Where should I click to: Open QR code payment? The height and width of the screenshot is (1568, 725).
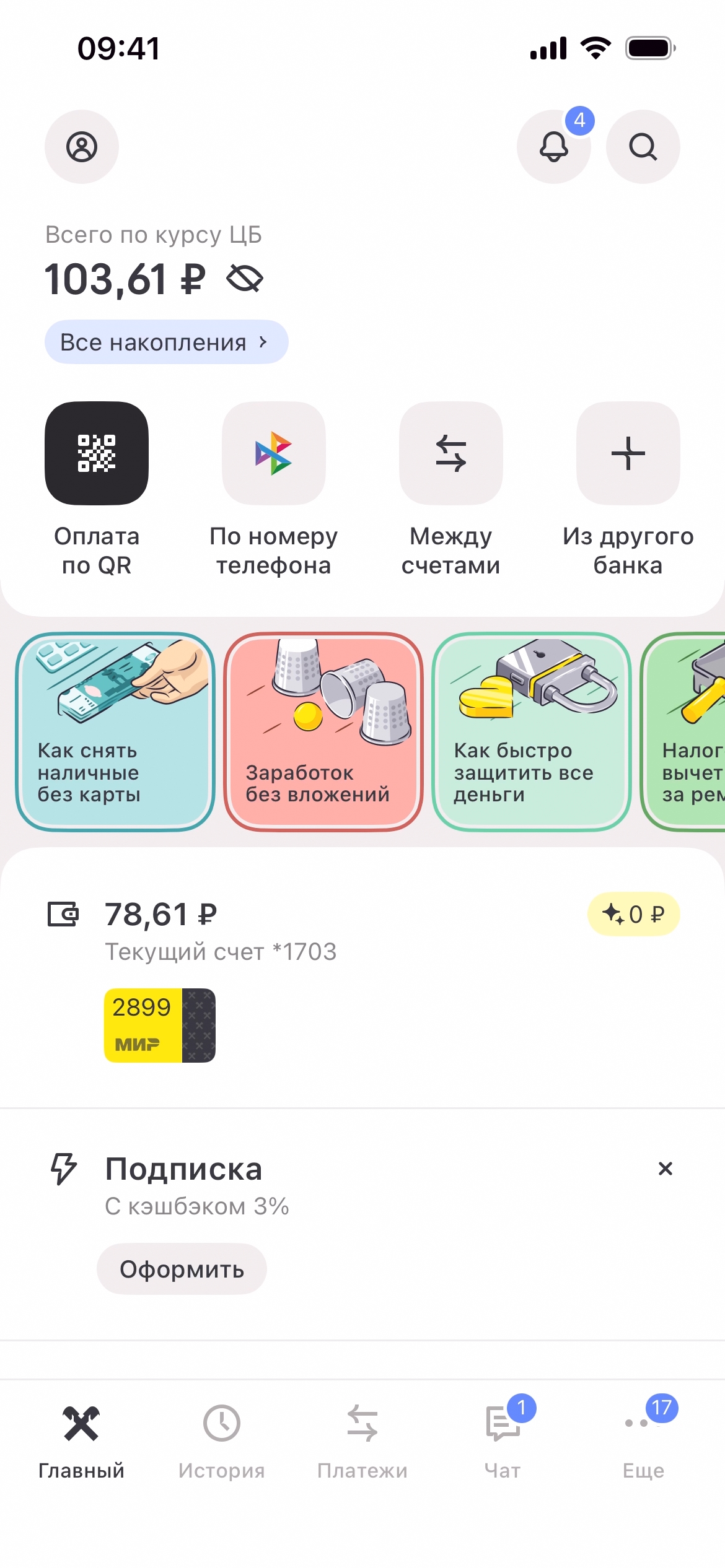[97, 453]
